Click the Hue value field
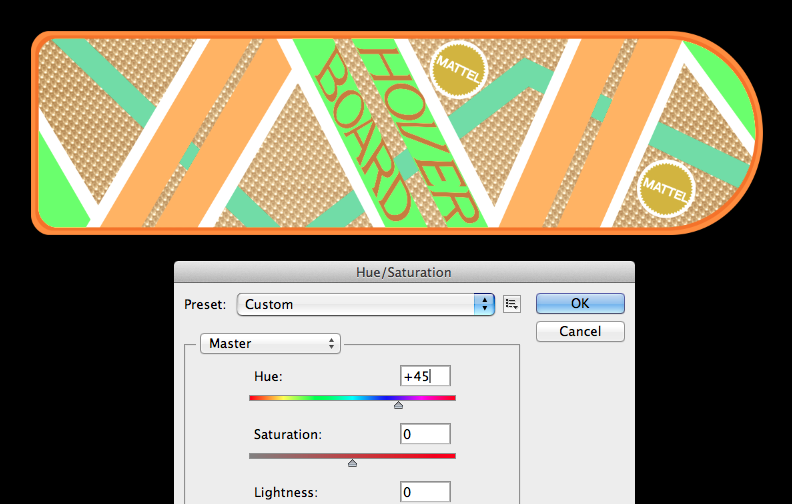Image resolution: width=792 pixels, height=504 pixels. (425, 376)
